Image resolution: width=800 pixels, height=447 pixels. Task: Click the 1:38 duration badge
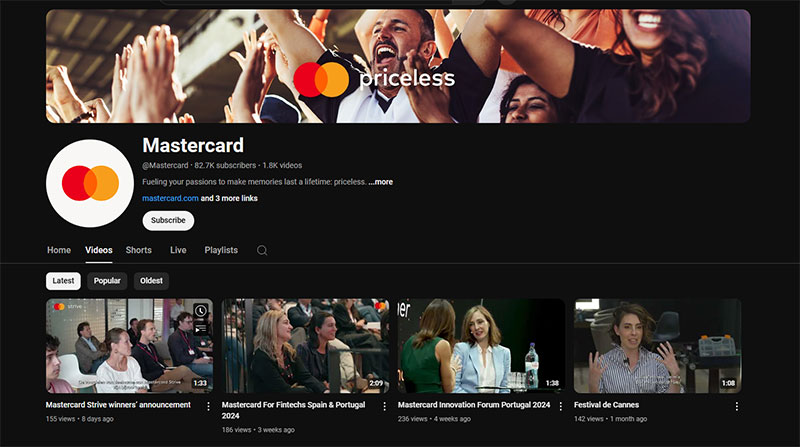pyautogui.click(x=552, y=383)
